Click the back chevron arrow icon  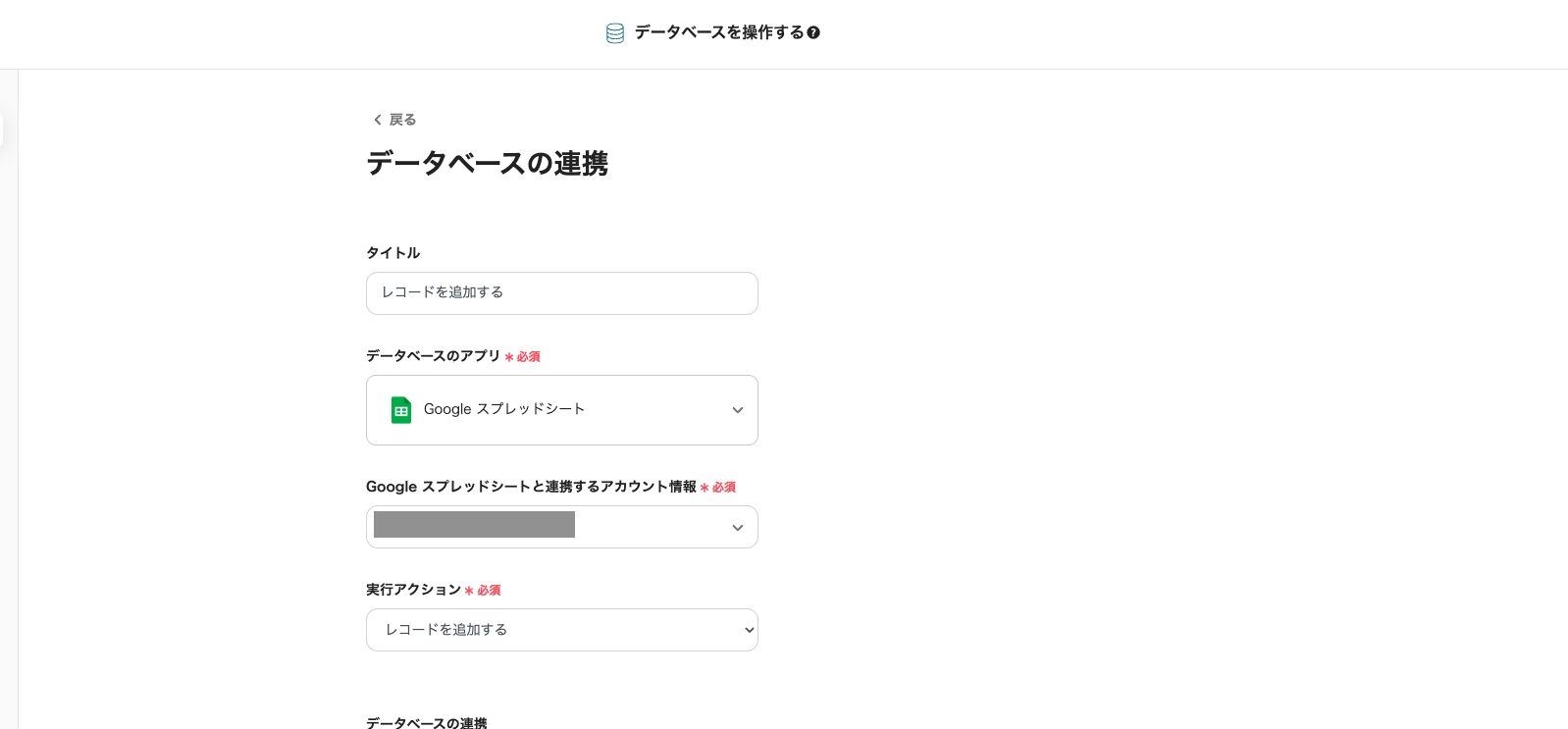coord(377,120)
